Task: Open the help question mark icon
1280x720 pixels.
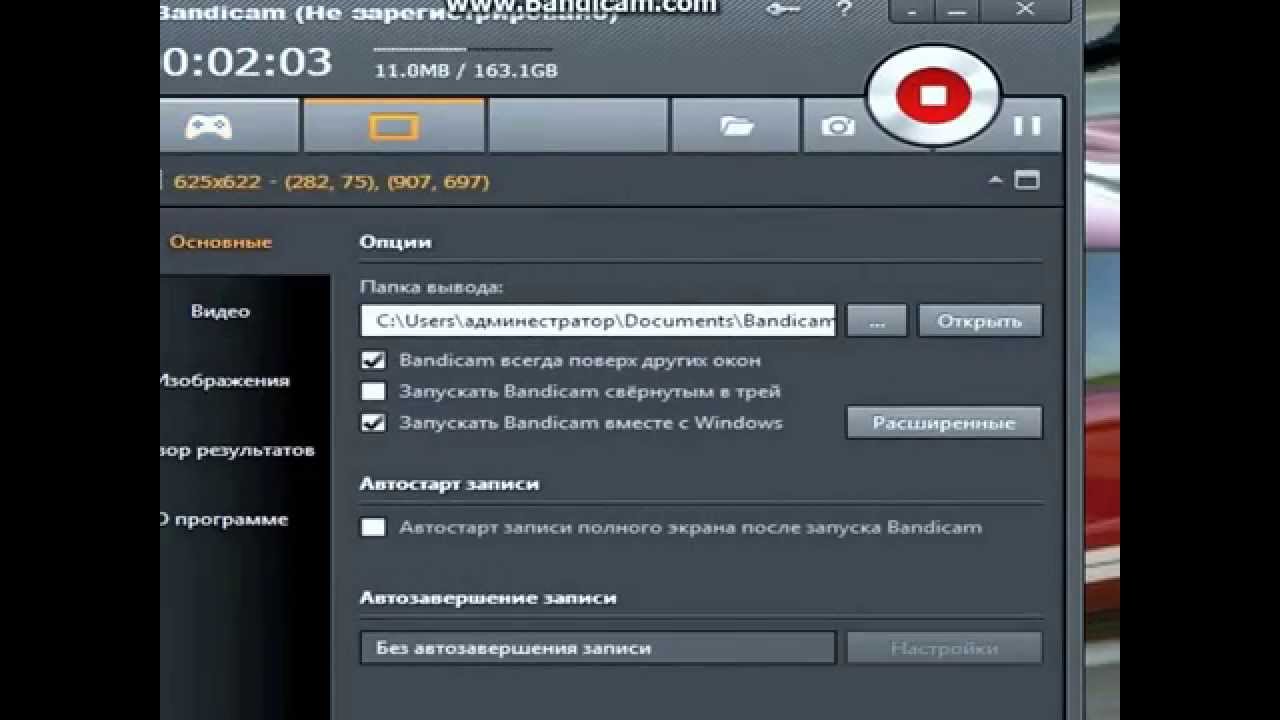Action: click(x=844, y=10)
